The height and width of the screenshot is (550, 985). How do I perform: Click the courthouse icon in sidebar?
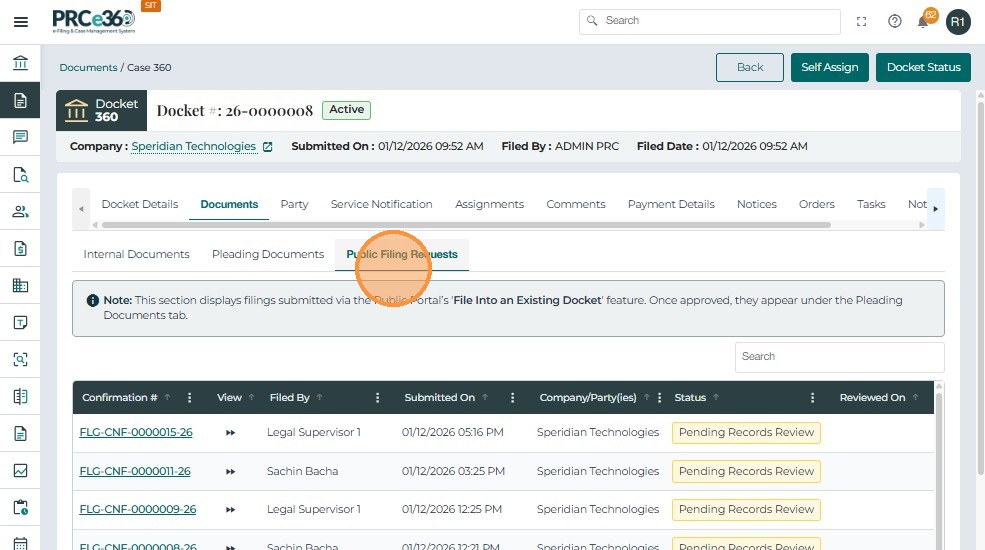pos(20,64)
